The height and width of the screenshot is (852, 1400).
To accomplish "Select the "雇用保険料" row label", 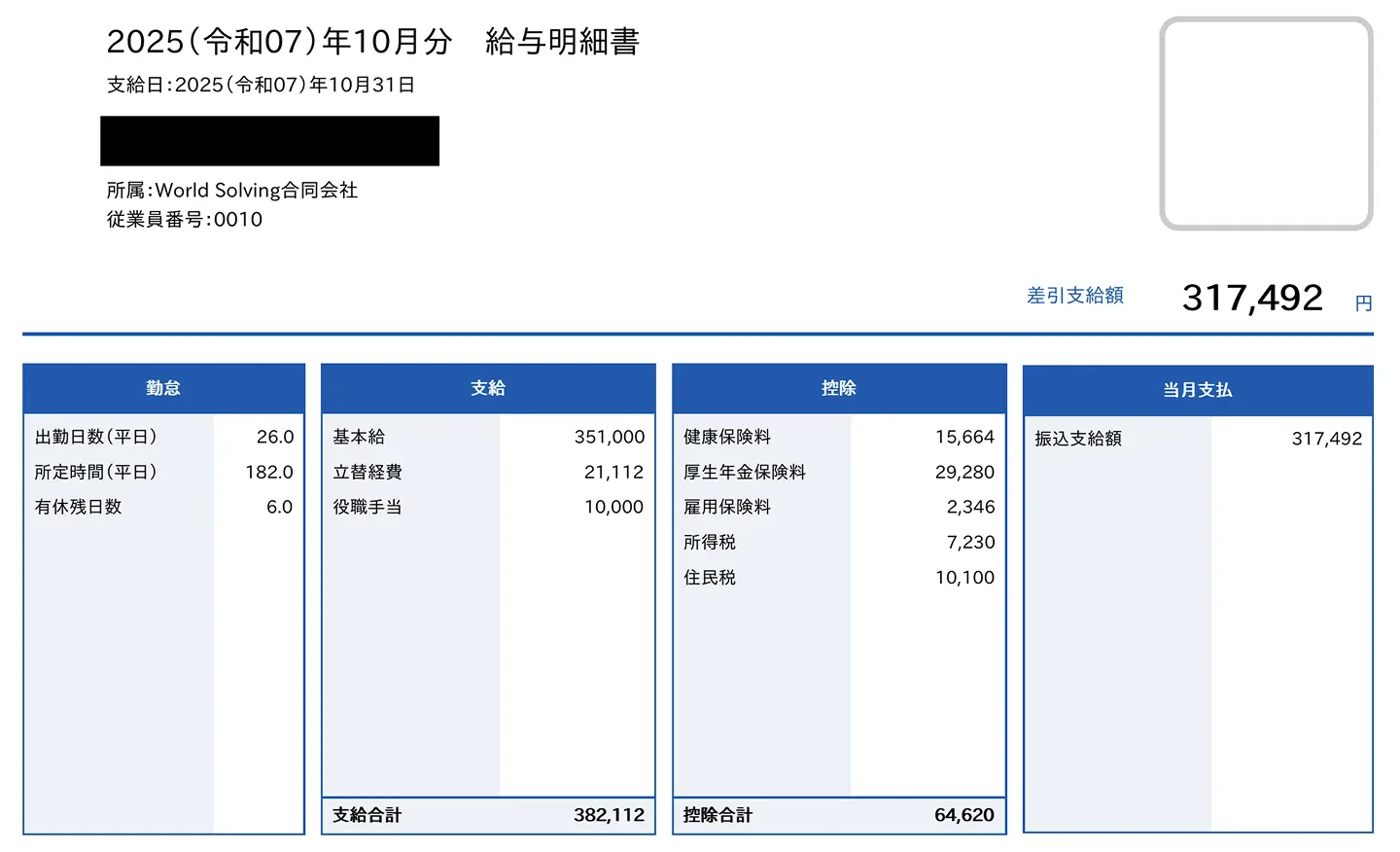I will tap(727, 507).
